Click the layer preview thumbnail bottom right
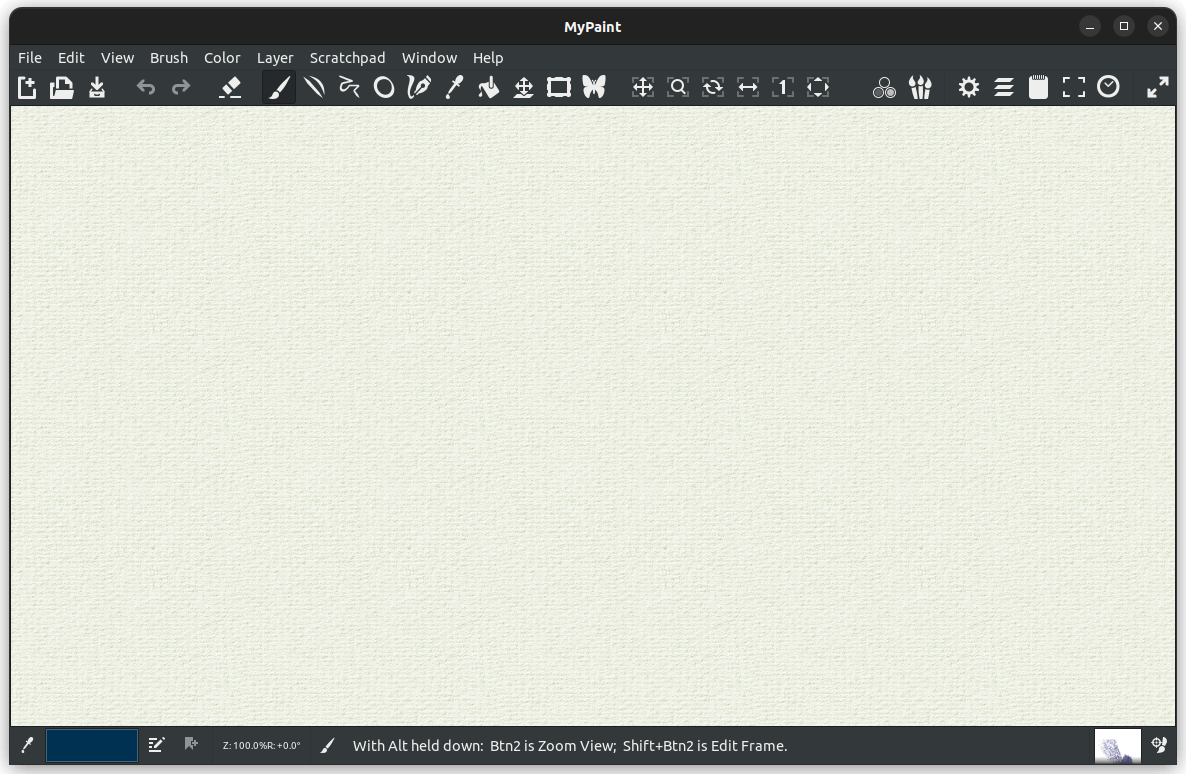The width and height of the screenshot is (1186, 774). (x=1117, y=745)
